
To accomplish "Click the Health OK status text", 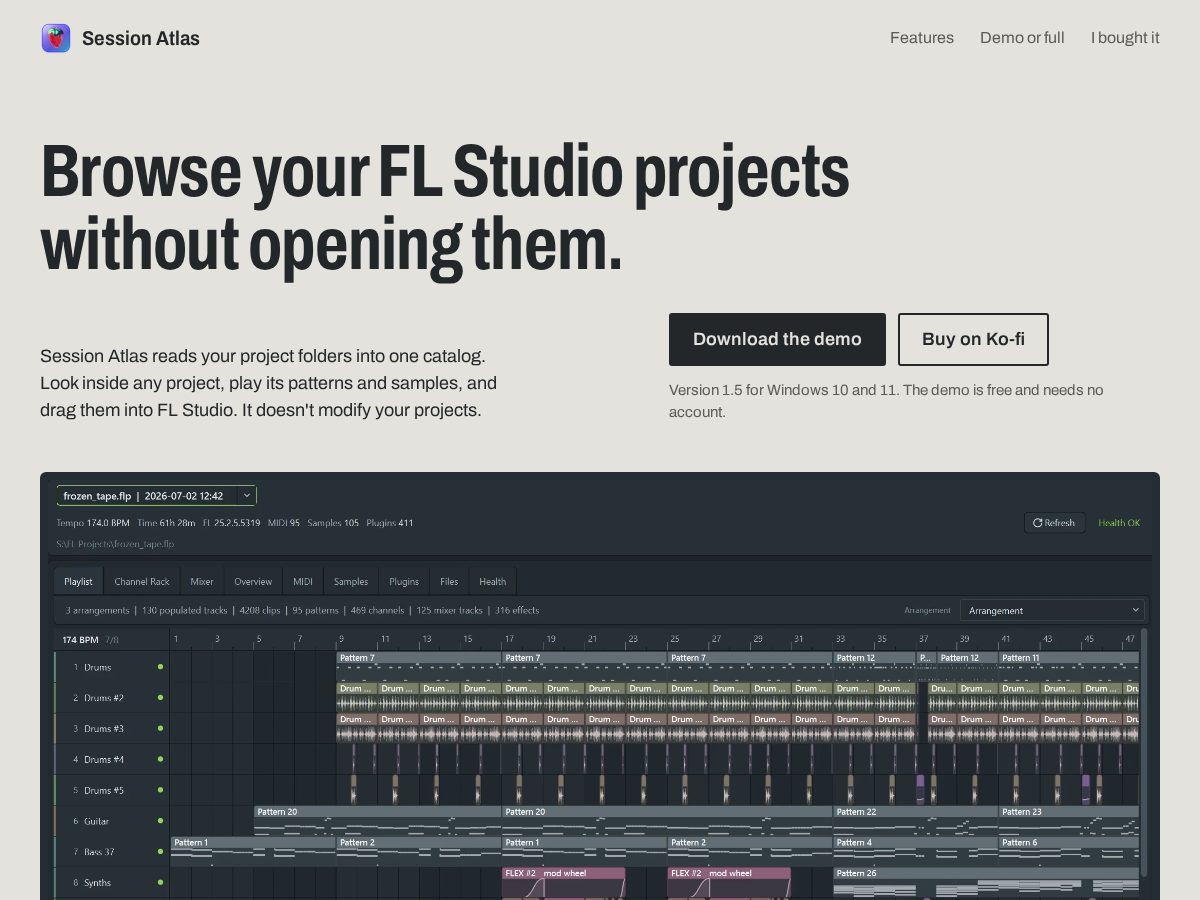I will pyautogui.click(x=1119, y=523).
